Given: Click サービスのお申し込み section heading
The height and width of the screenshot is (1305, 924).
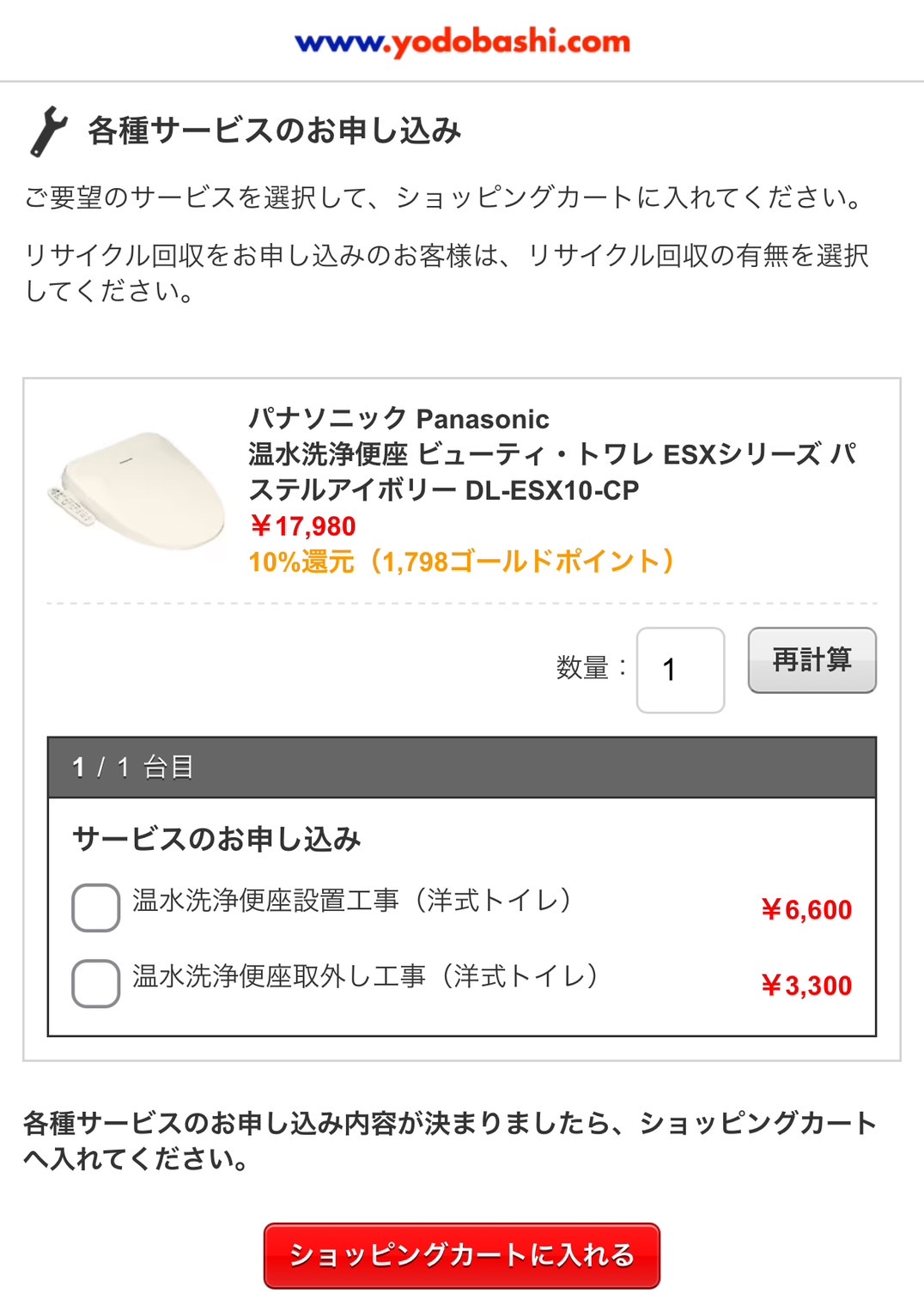Looking at the screenshot, I should 216,841.
